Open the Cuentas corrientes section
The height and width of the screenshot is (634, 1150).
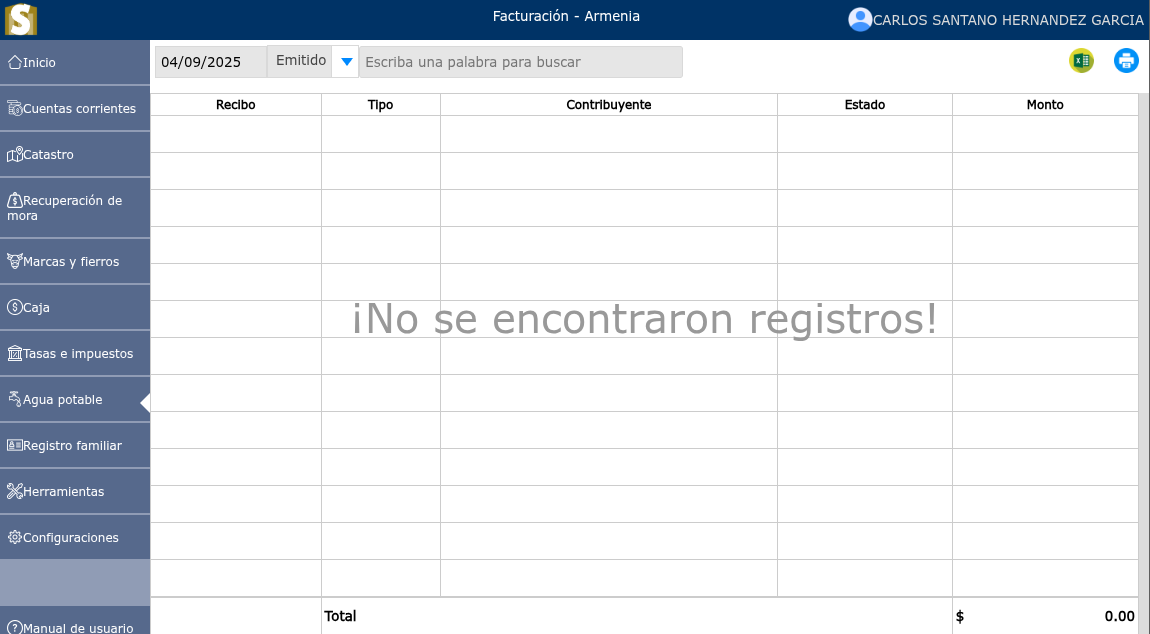click(75, 108)
